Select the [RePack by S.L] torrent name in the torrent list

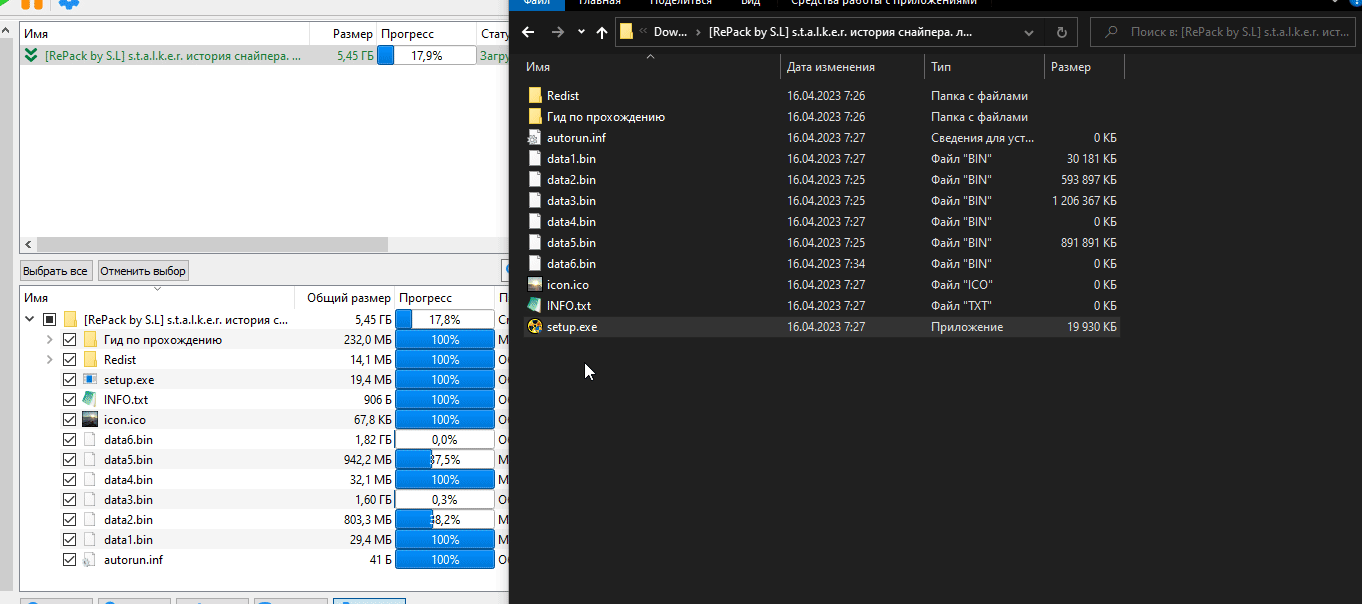tap(172, 56)
